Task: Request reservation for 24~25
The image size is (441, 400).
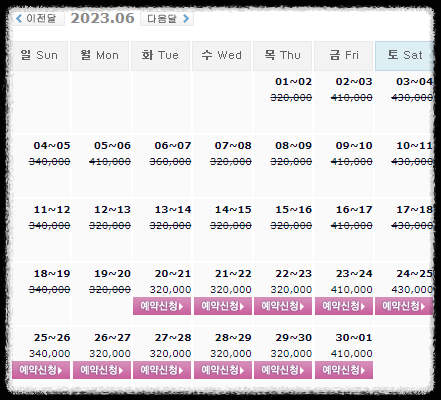Action: pos(404,306)
